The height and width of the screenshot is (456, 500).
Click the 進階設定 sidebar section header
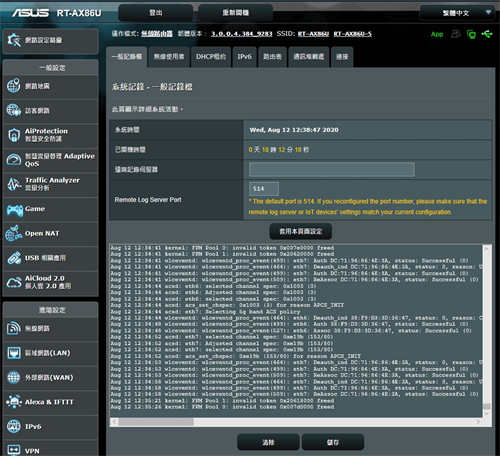pos(51,310)
